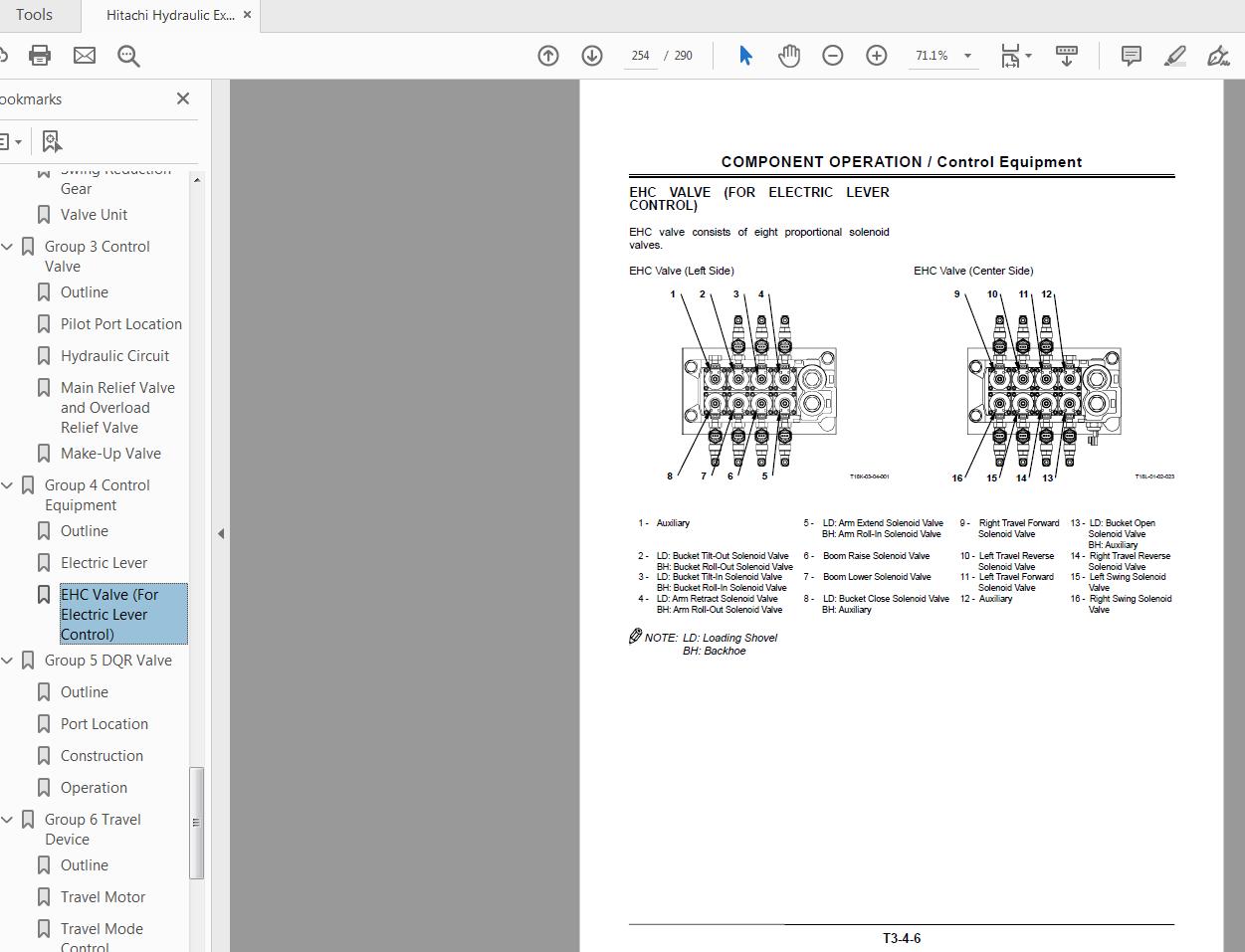Click the Print icon in toolbar
Image resolution: width=1245 pixels, height=952 pixels.
40,56
